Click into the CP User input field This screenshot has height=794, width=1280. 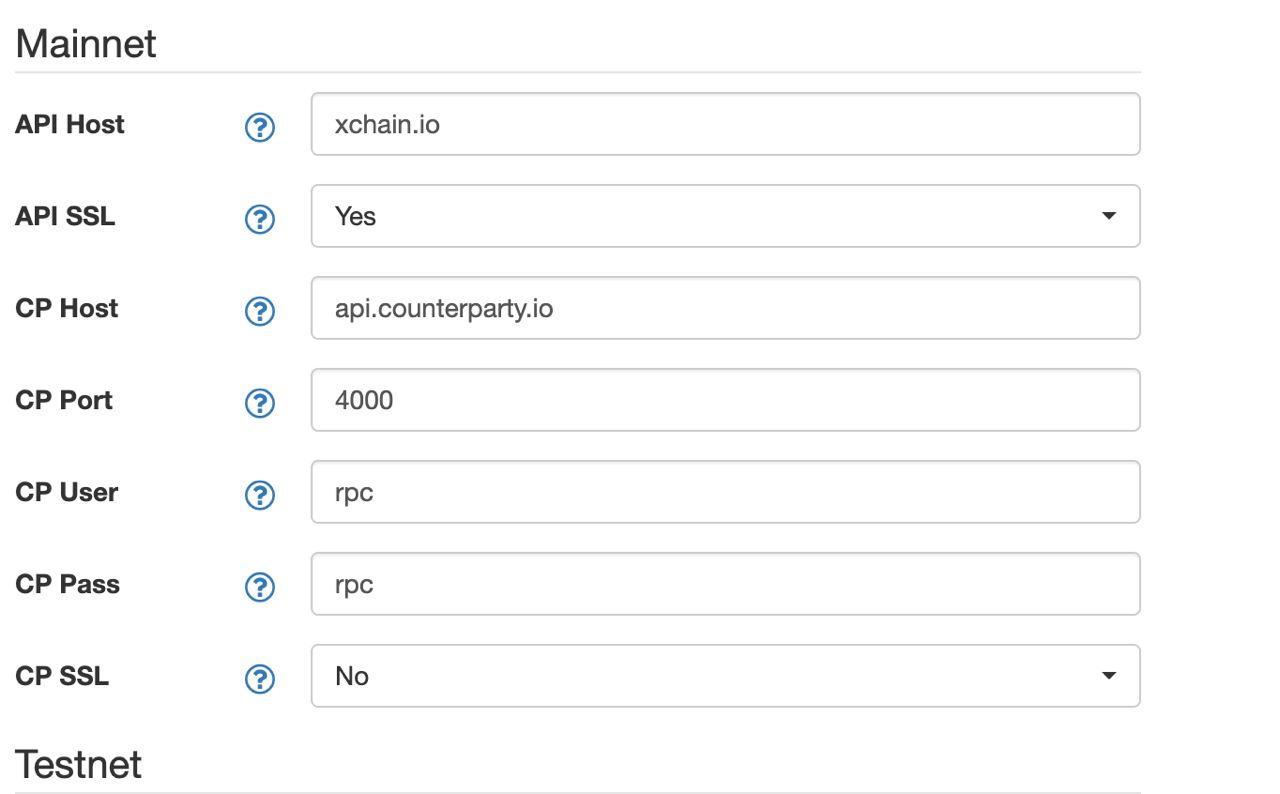pos(725,492)
